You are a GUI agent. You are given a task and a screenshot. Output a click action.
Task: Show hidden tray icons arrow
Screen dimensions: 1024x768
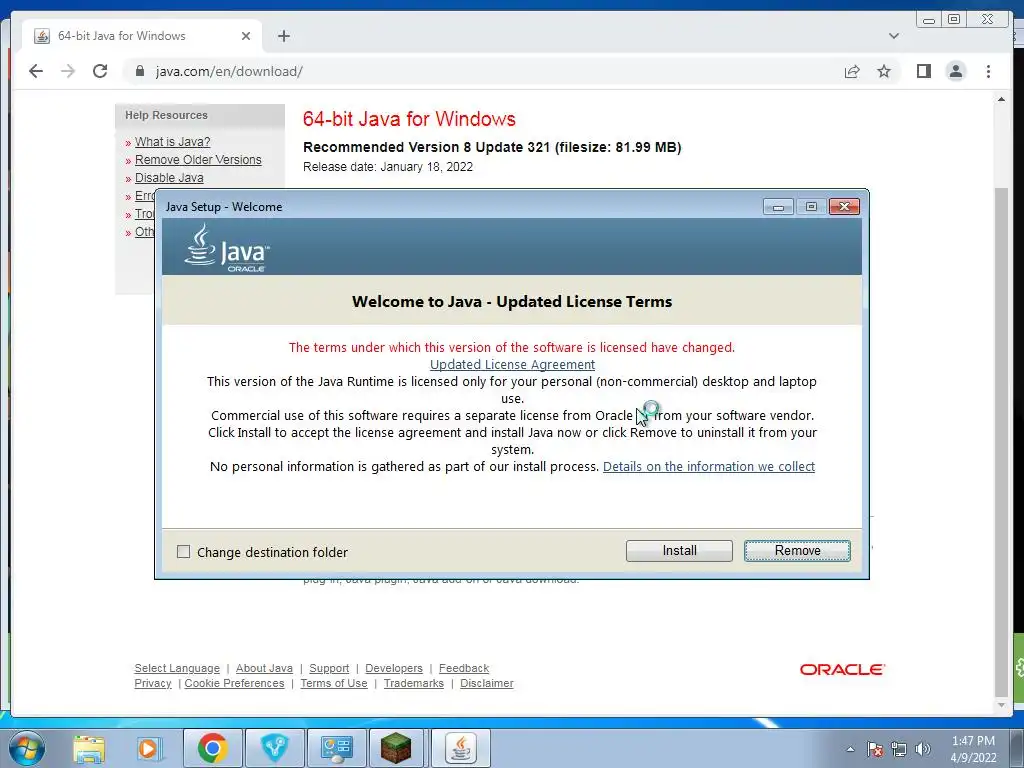click(850, 749)
